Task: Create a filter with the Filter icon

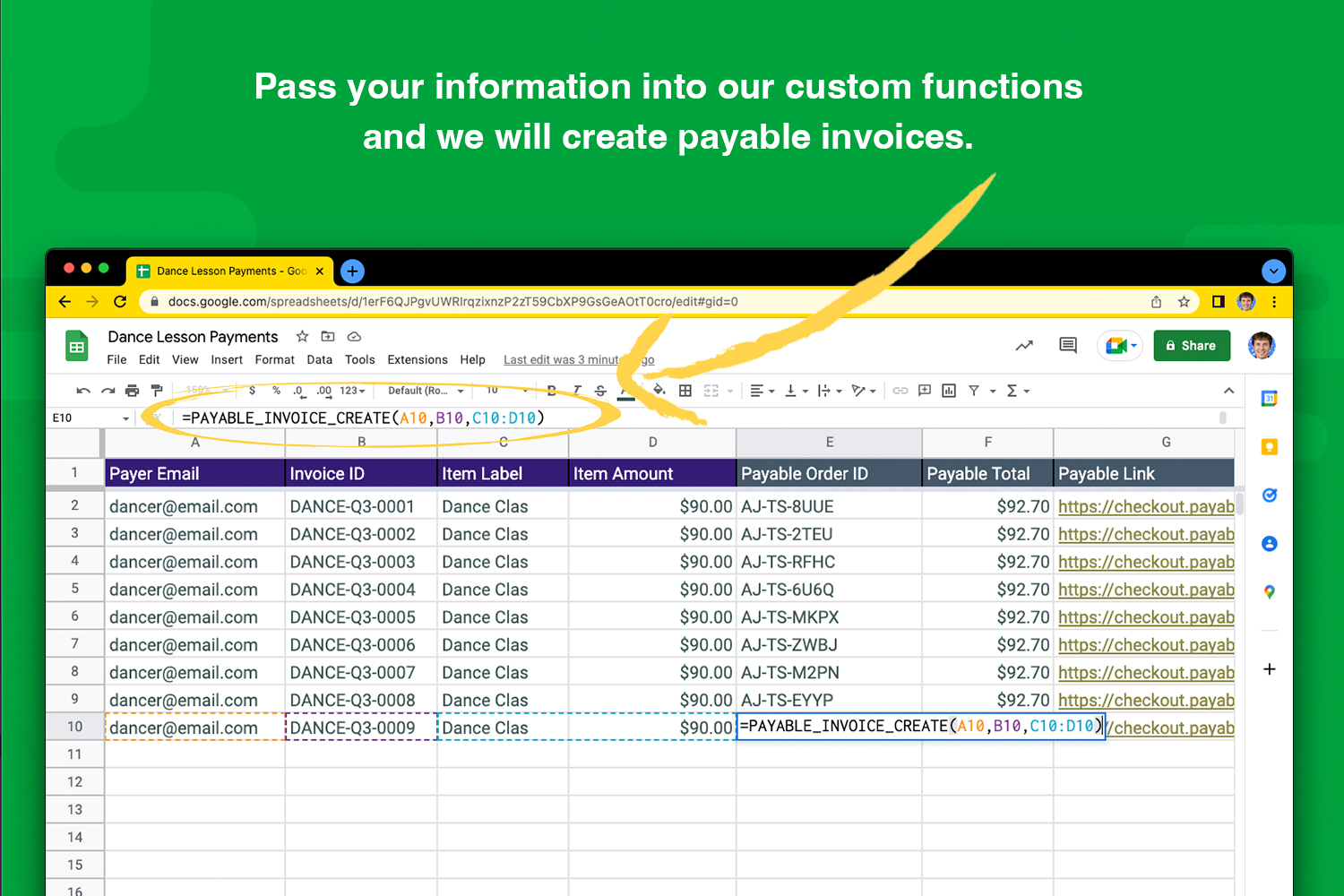Action: [974, 391]
